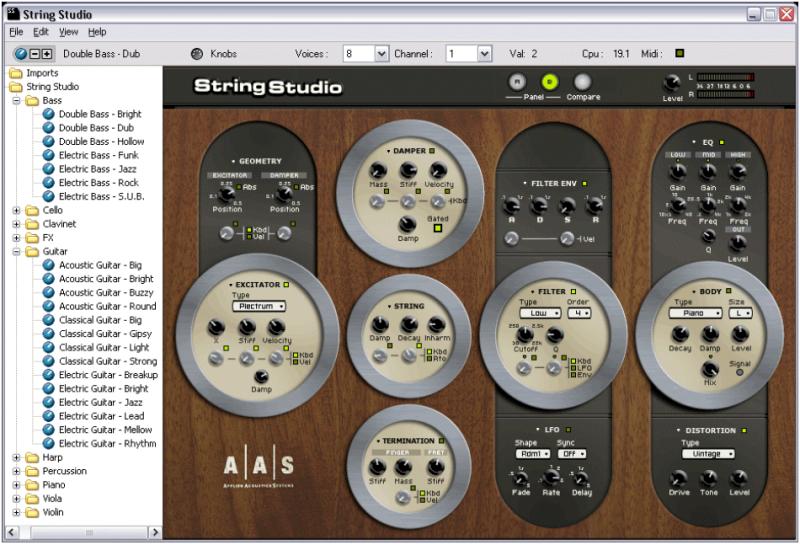Screen dimensions: 800x545
Task: Click the master Level knob near the meters
Action: pos(672,83)
